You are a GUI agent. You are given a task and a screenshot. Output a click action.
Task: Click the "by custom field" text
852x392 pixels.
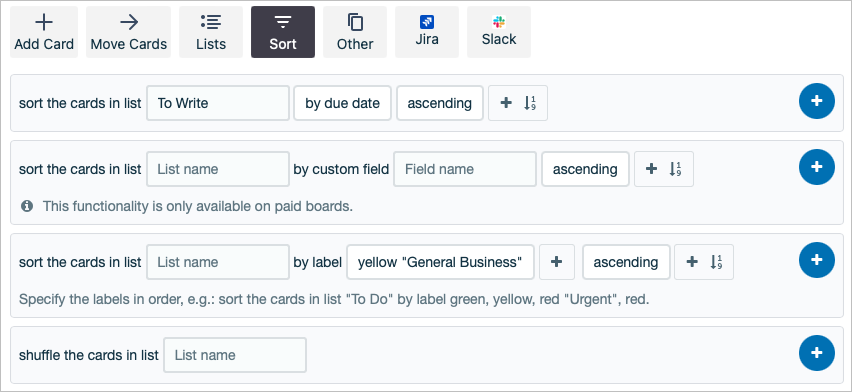341,169
